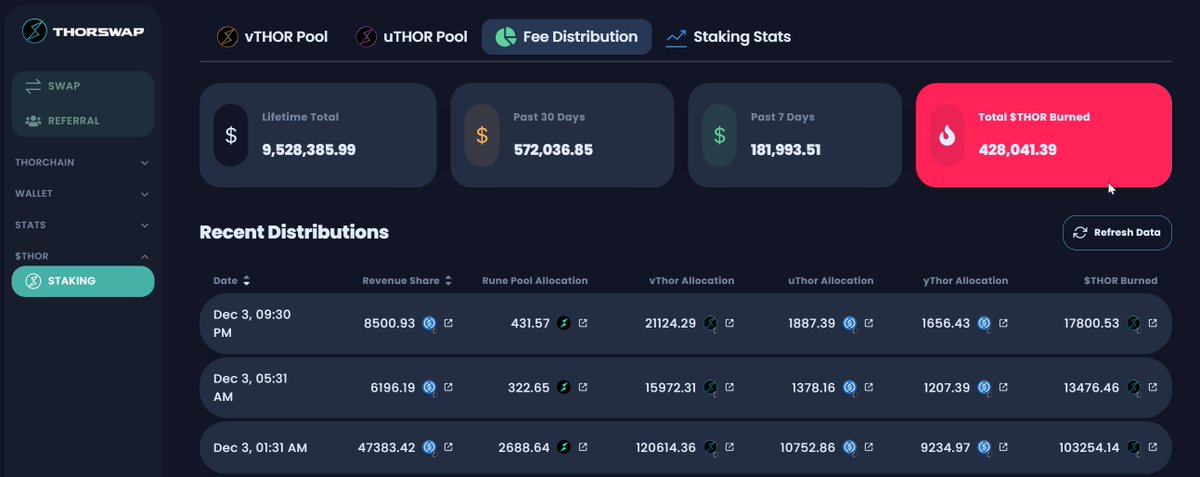Click the $THOR Burned column header

coord(1120,281)
